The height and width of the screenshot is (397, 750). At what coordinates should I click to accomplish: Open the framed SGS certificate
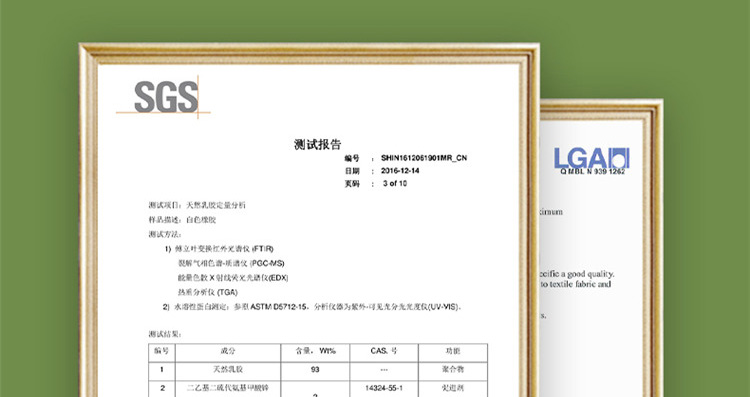pos(309,220)
